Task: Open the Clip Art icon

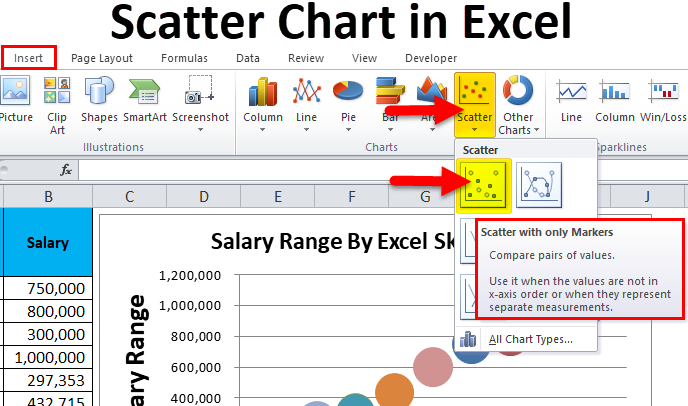Action: (57, 90)
